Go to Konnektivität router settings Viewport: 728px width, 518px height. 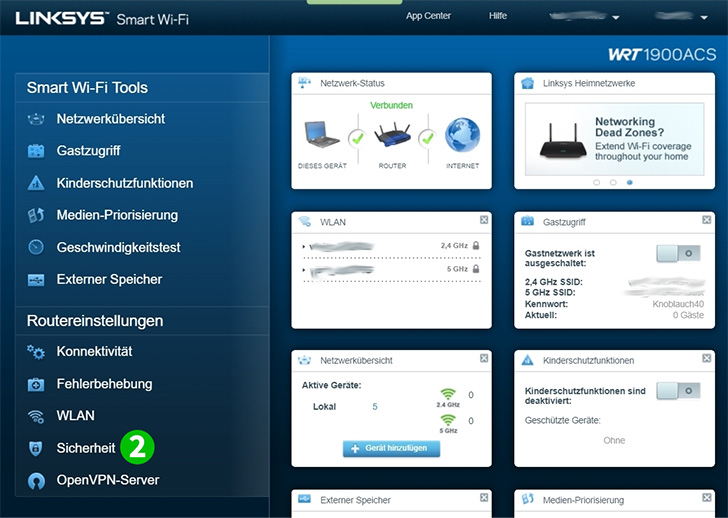click(94, 351)
